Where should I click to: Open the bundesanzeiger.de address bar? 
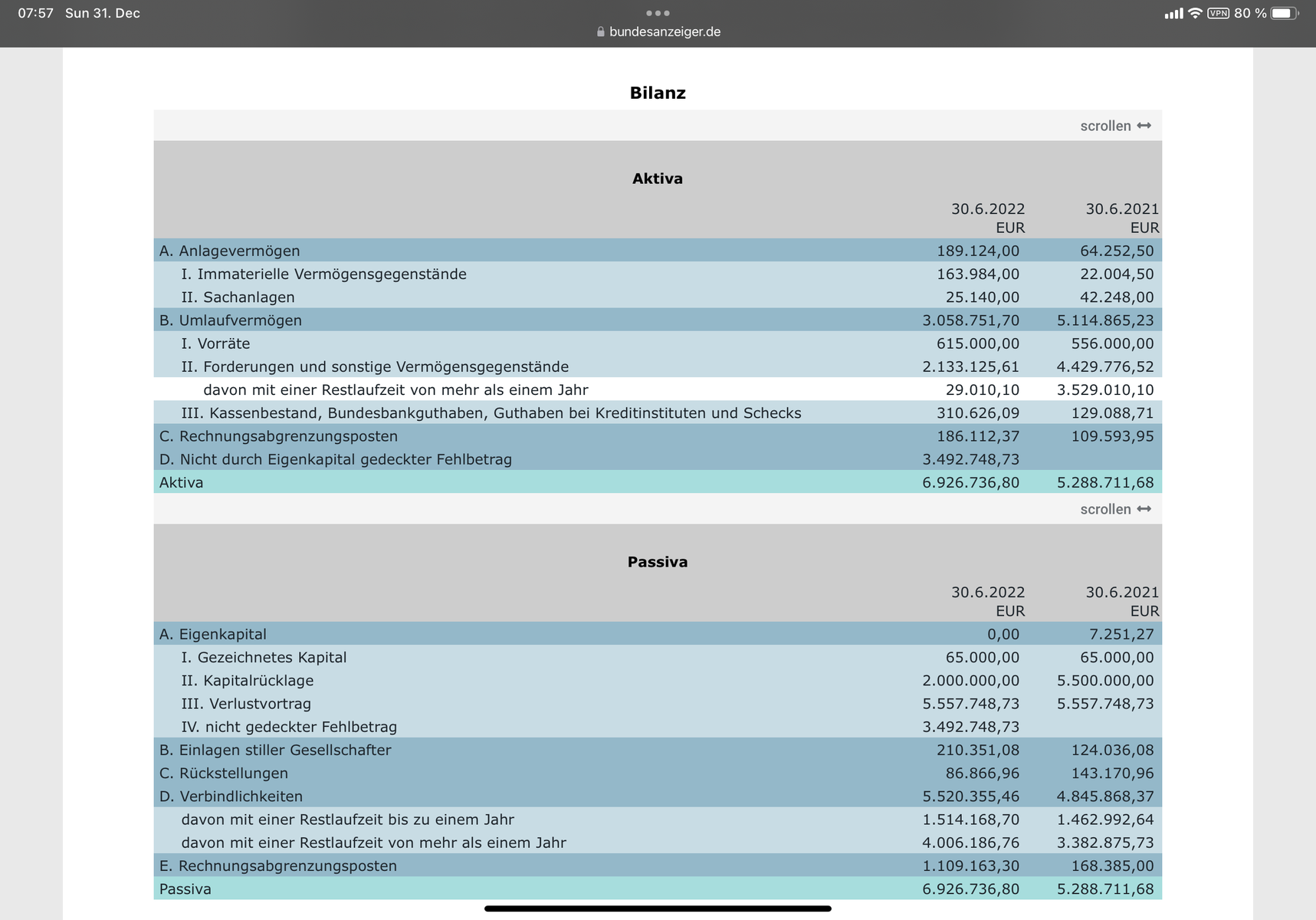[x=664, y=32]
